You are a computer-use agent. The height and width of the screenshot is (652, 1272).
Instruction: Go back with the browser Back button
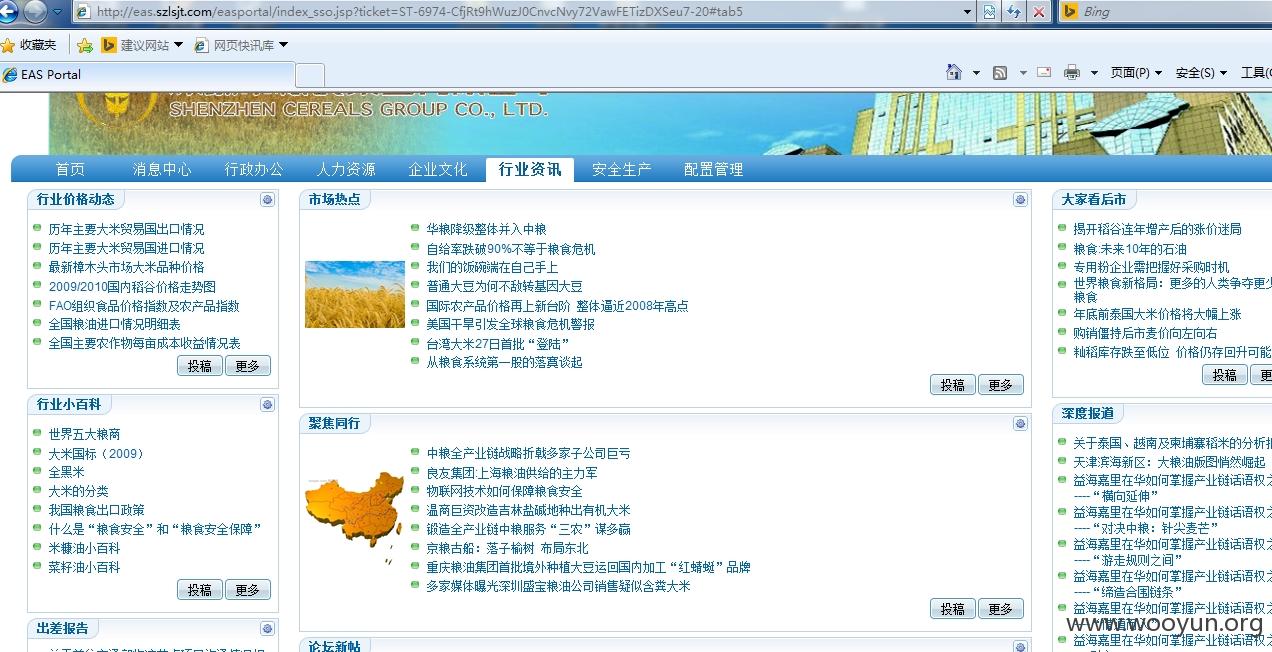8,11
